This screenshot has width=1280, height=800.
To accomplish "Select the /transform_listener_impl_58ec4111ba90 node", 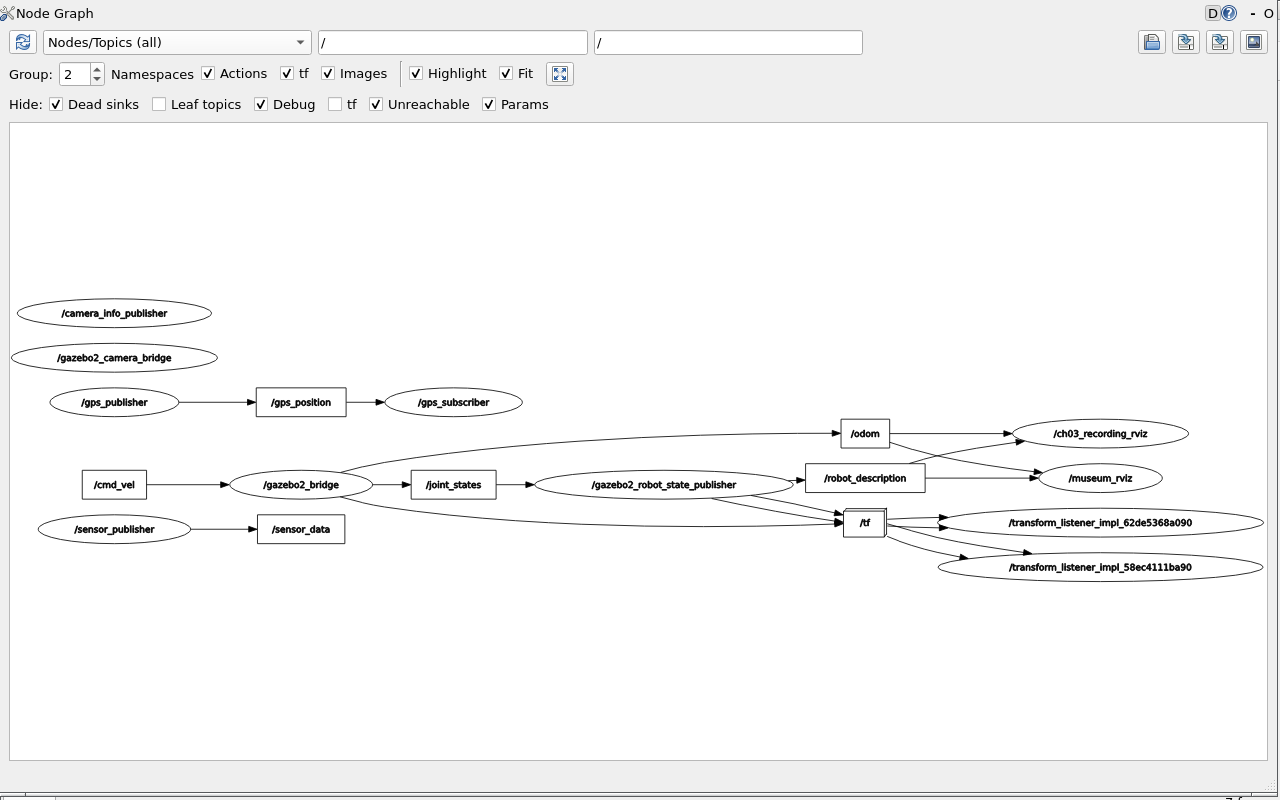I will [1100, 567].
